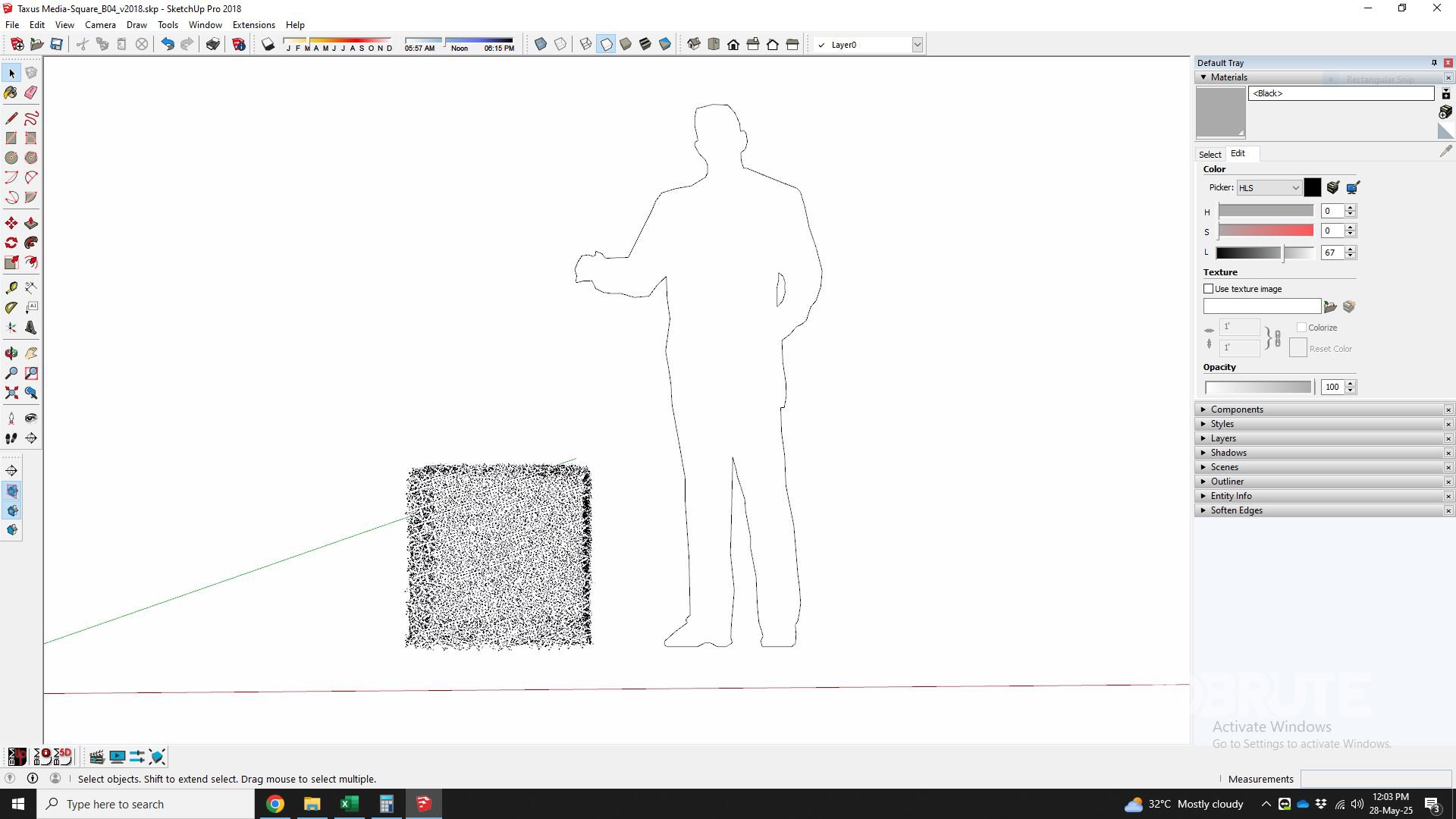
Task: Select the Eraser tool
Action: click(31, 93)
